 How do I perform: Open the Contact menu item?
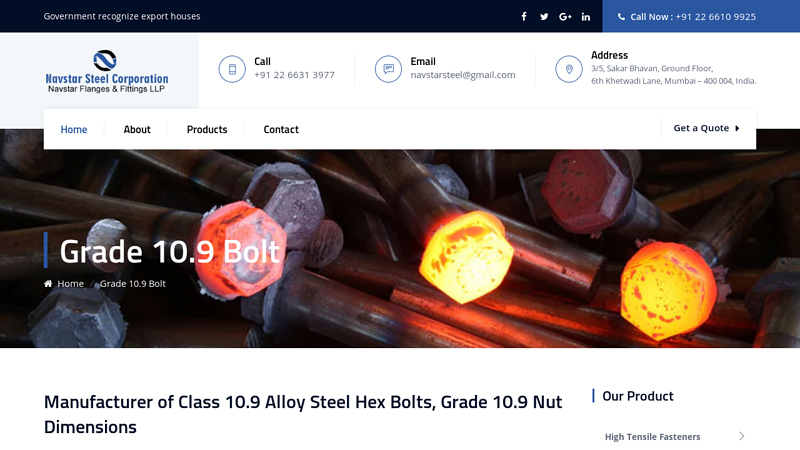click(281, 129)
